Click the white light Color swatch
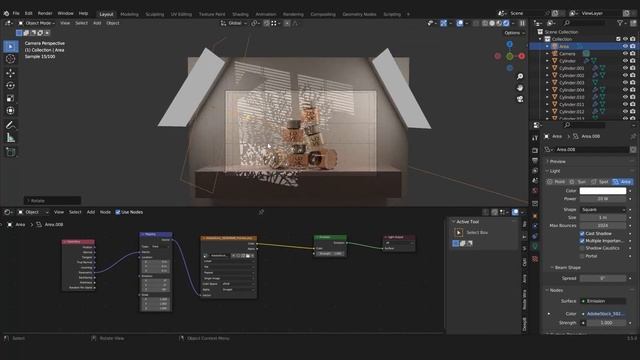Viewport: 640px width, 360px height. pos(603,191)
